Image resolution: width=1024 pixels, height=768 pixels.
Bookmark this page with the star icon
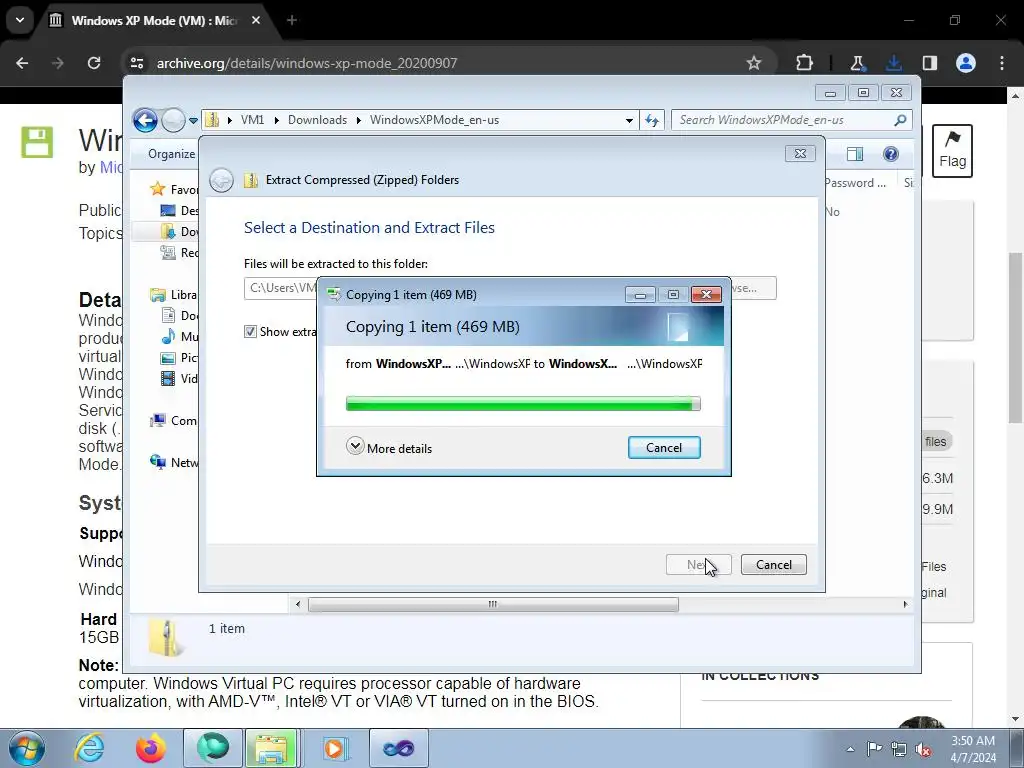point(754,63)
